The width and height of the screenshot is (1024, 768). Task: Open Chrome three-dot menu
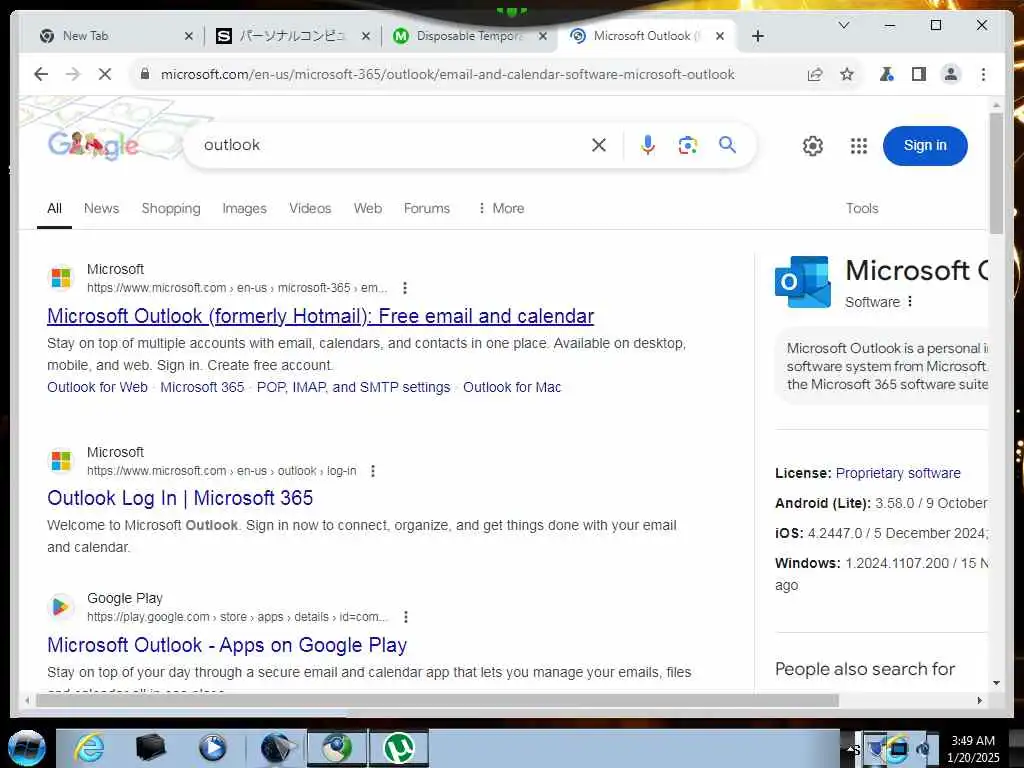(x=984, y=74)
